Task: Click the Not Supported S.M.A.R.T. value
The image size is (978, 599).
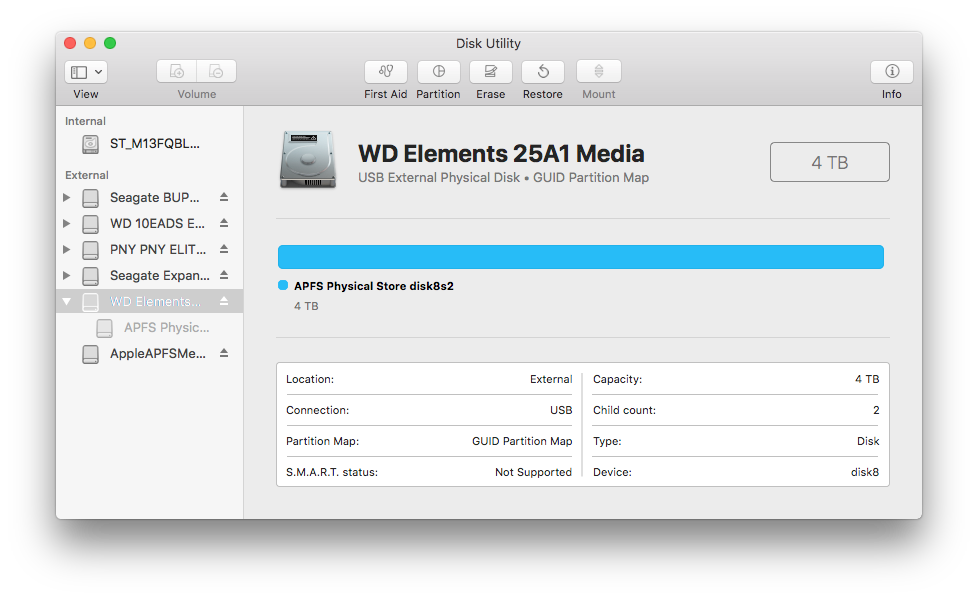Action: tap(533, 472)
